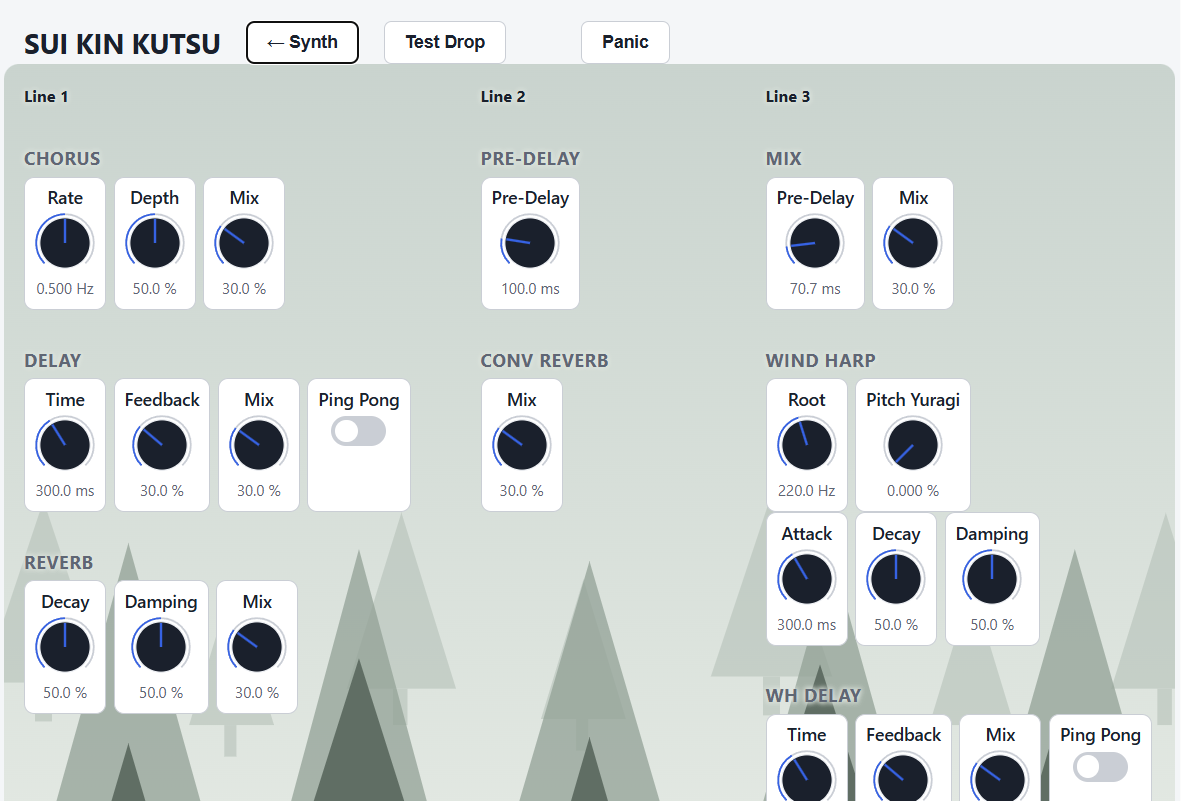
Task: Click the 0.500 Hz Rate value
Action: pyautogui.click(x=65, y=289)
